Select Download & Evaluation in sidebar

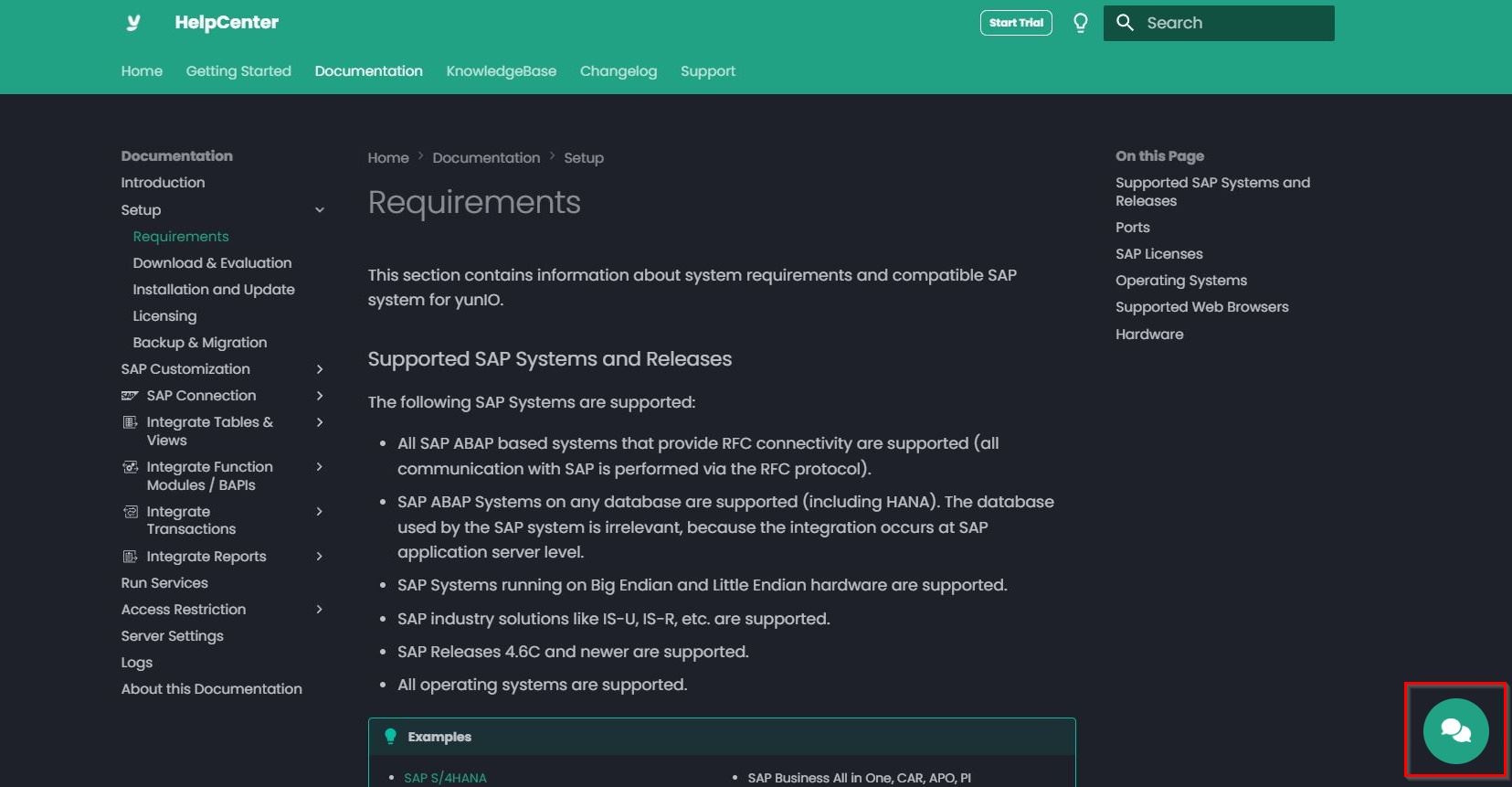click(212, 263)
